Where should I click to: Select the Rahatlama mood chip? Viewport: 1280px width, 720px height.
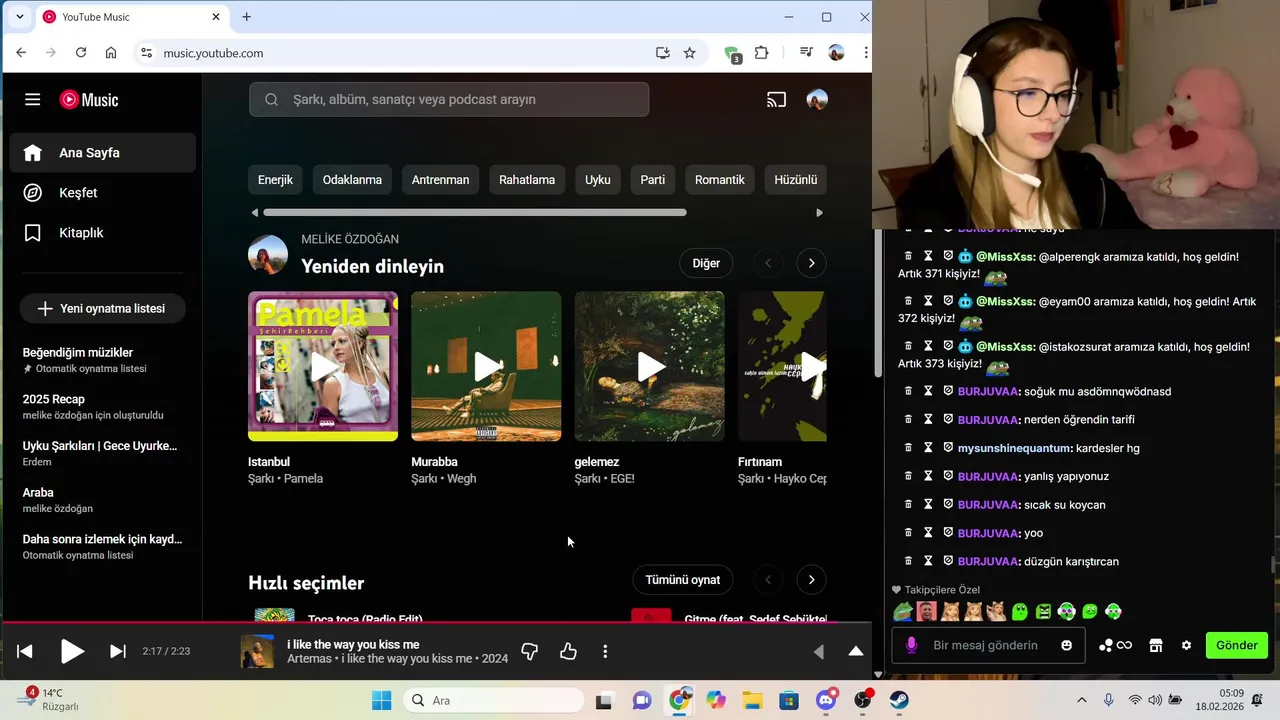click(x=527, y=180)
